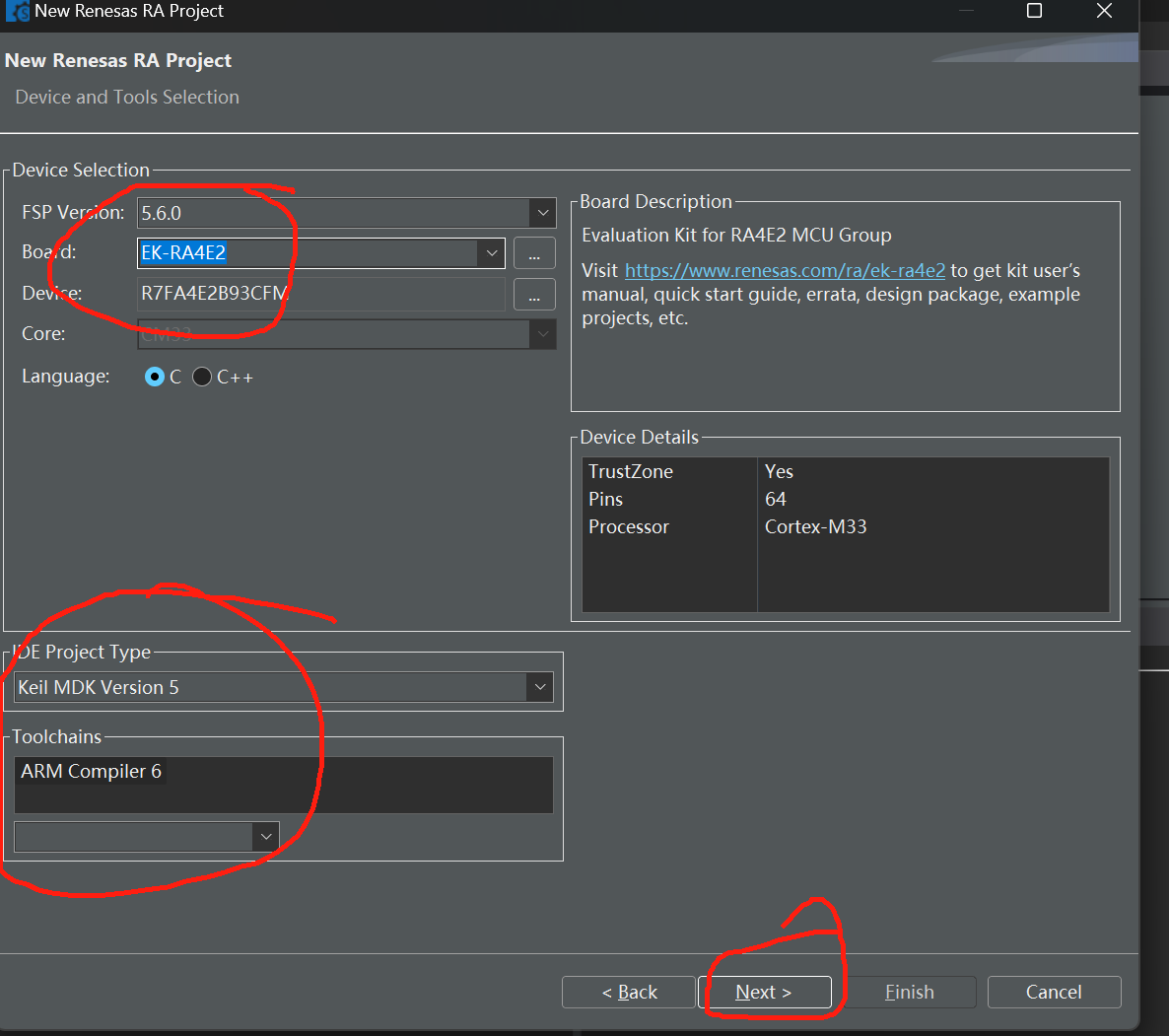Open the Board browse ellipsis button
1169x1036 pixels.
534,253
